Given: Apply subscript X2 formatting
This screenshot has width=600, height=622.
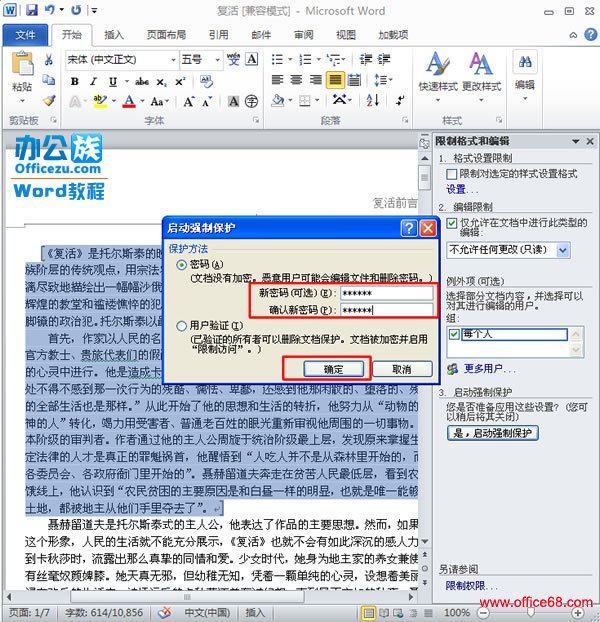Looking at the screenshot, I should click(x=161, y=82).
